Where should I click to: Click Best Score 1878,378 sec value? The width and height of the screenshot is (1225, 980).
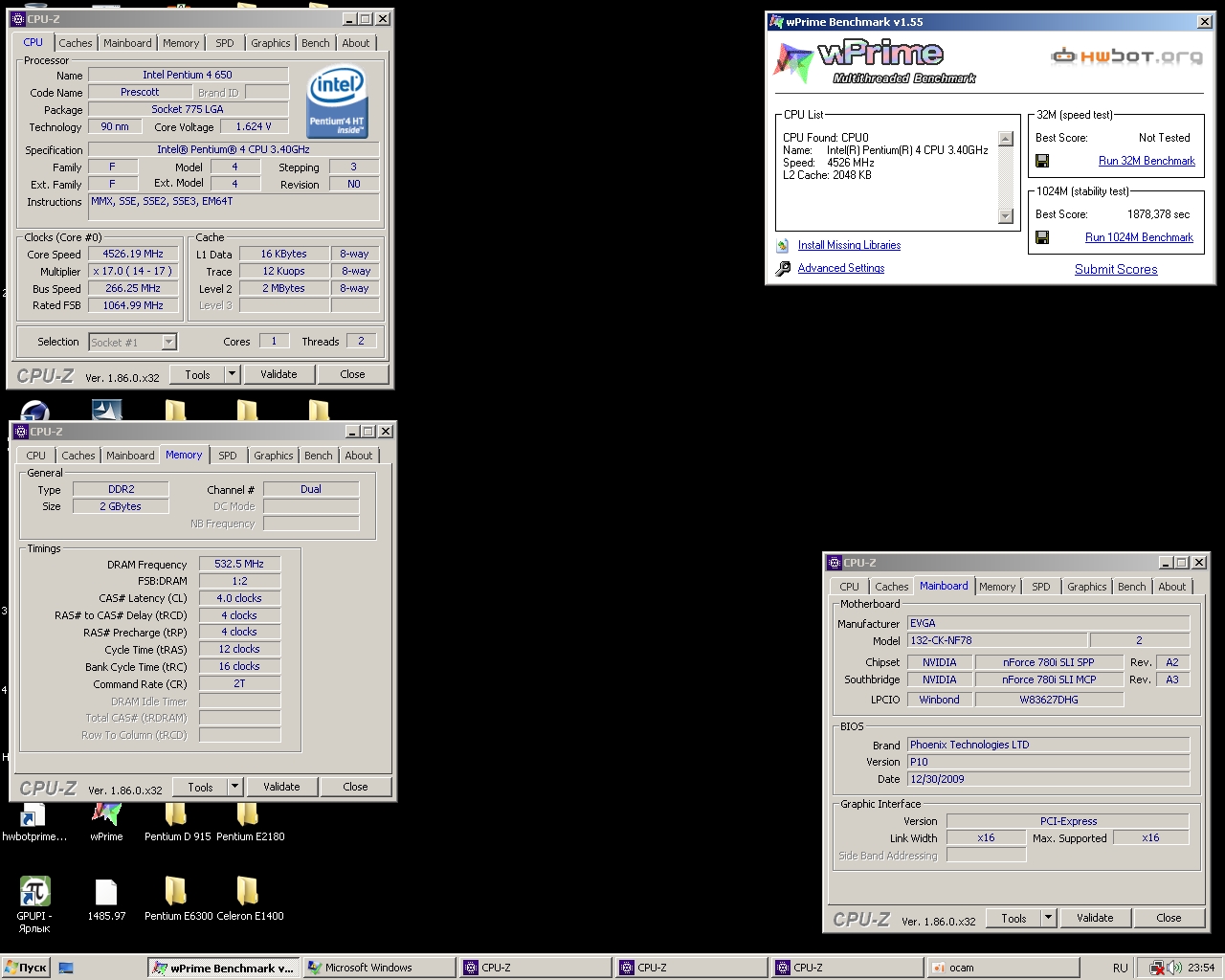coord(1158,214)
